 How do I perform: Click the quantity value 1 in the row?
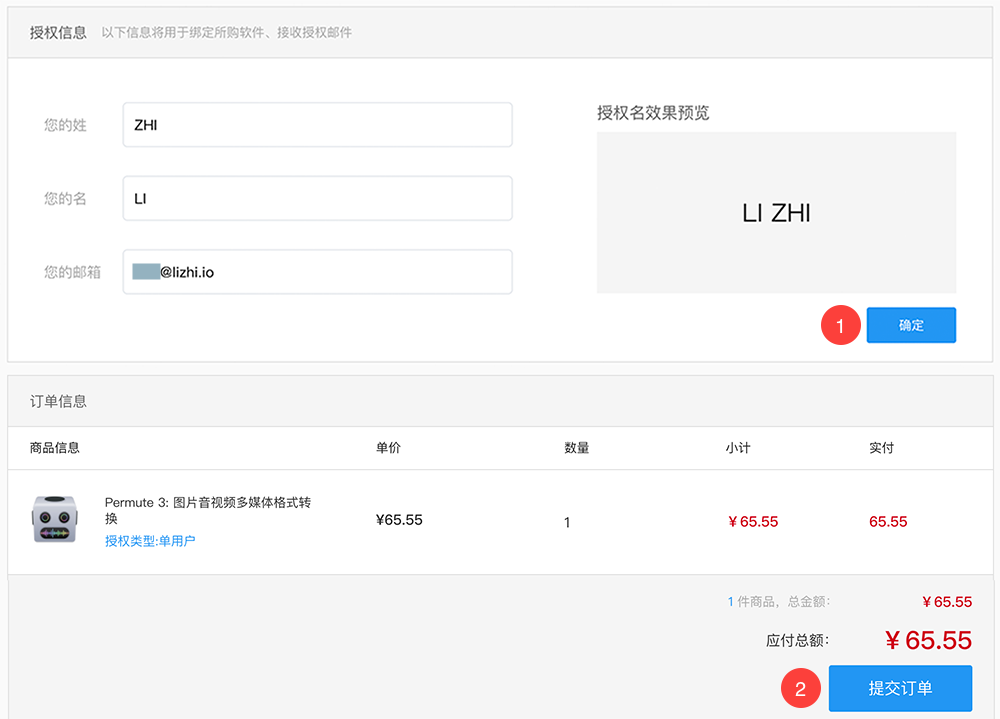coord(567,523)
